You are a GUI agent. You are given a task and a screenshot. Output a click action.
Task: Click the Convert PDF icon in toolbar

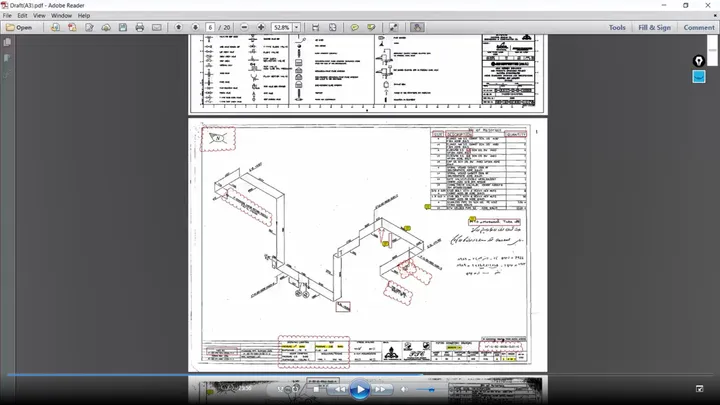pyautogui.click(x=72, y=28)
